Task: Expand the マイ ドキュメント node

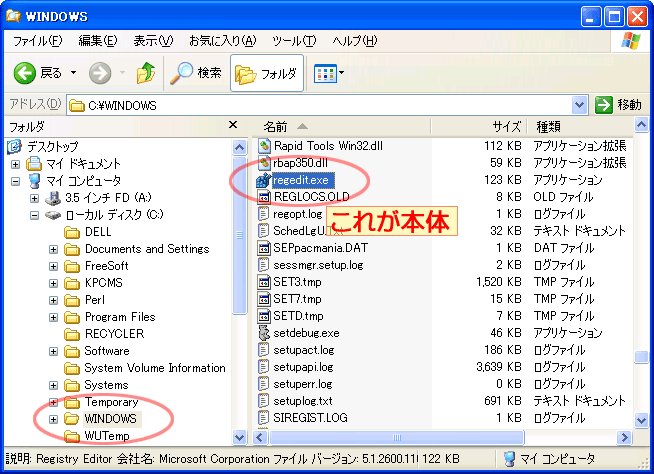Action: [x=15, y=164]
